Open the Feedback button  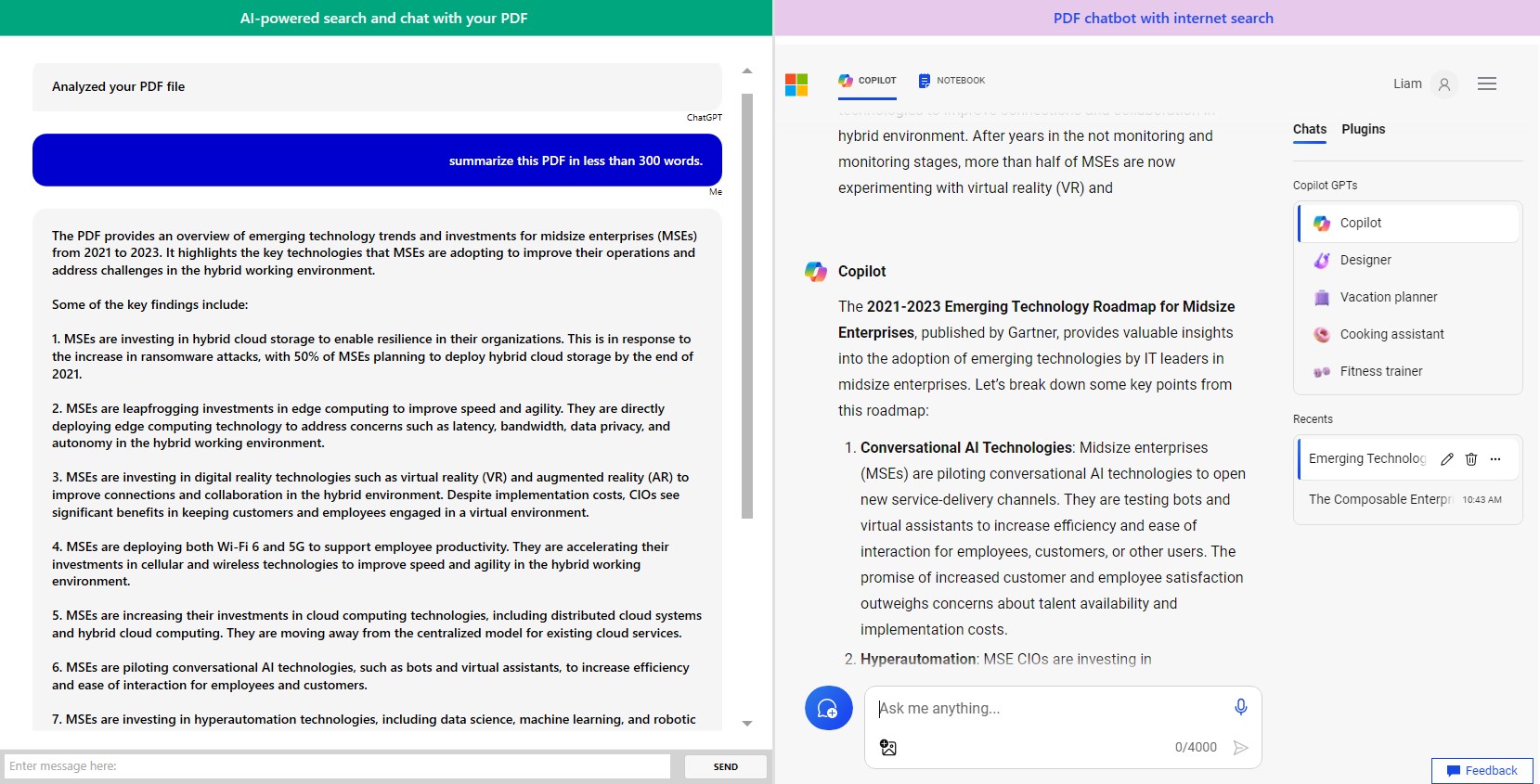pos(1482,770)
